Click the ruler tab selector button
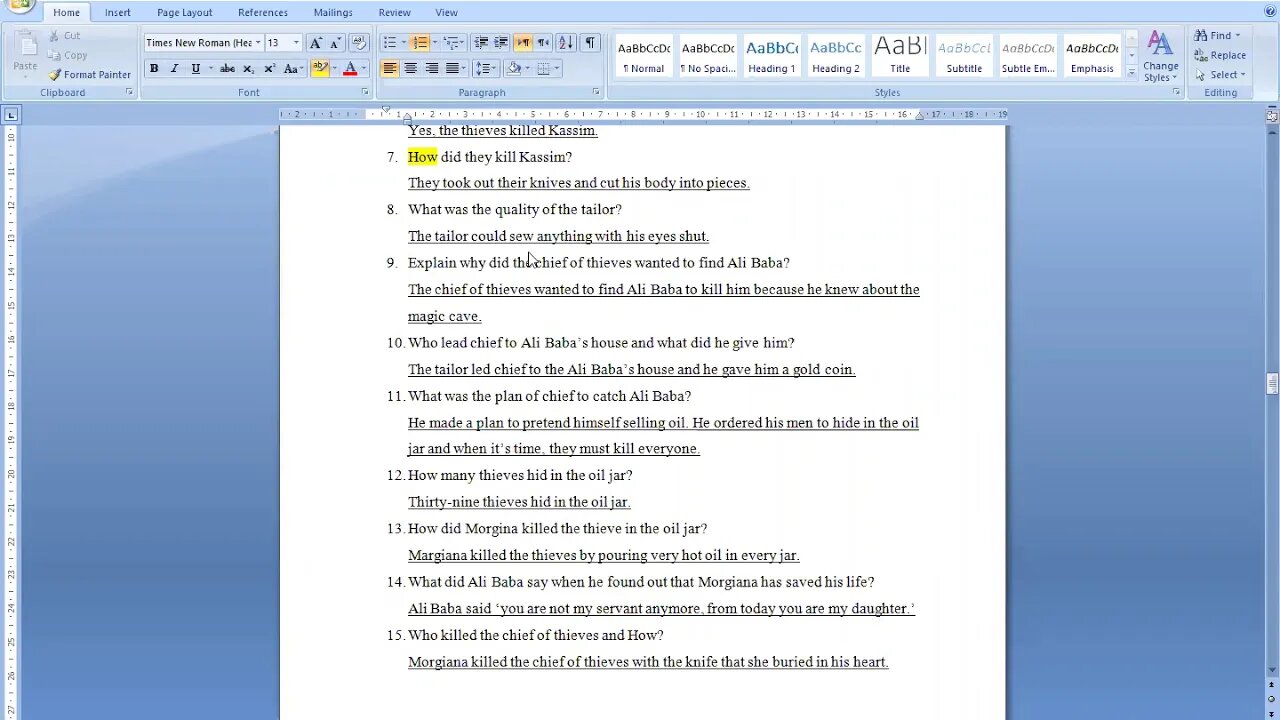This screenshot has height=720, width=1280. pyautogui.click(x=10, y=115)
